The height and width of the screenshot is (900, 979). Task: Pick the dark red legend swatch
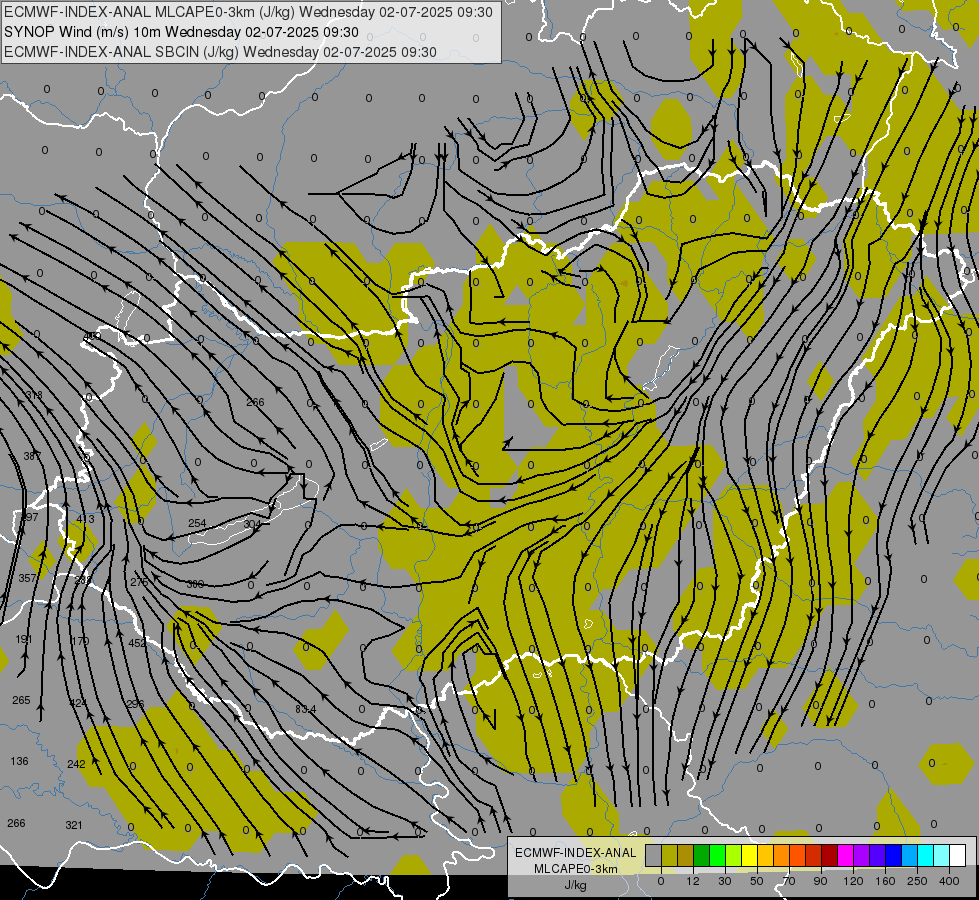pos(829,855)
